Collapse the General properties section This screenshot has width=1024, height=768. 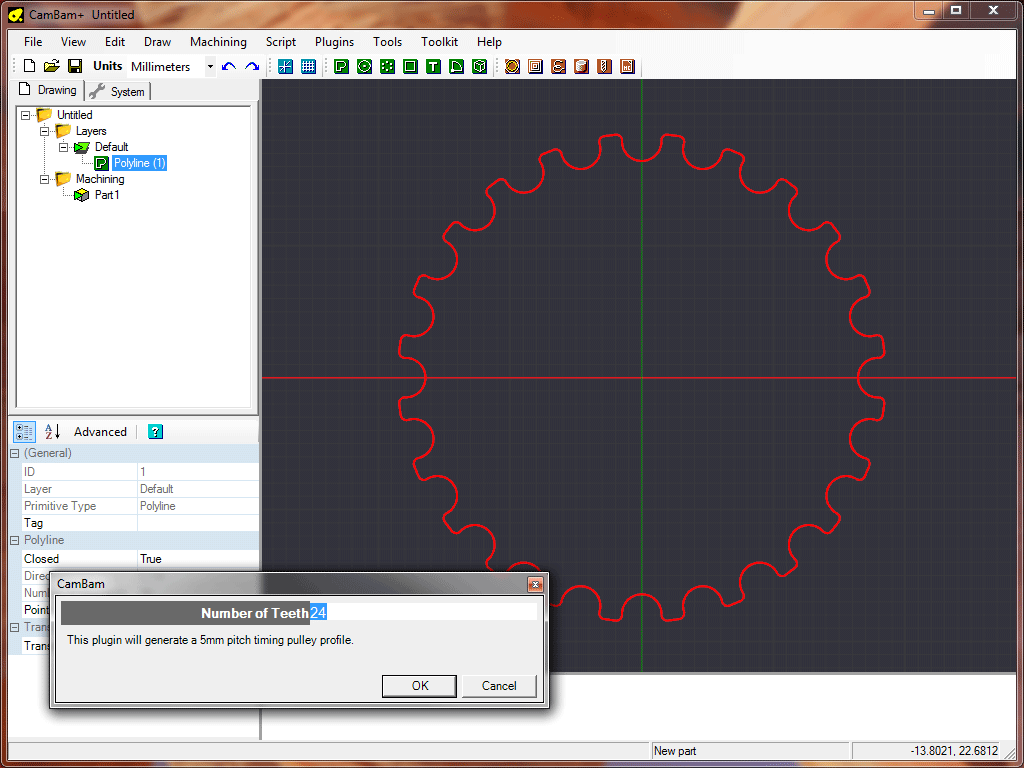(15, 454)
